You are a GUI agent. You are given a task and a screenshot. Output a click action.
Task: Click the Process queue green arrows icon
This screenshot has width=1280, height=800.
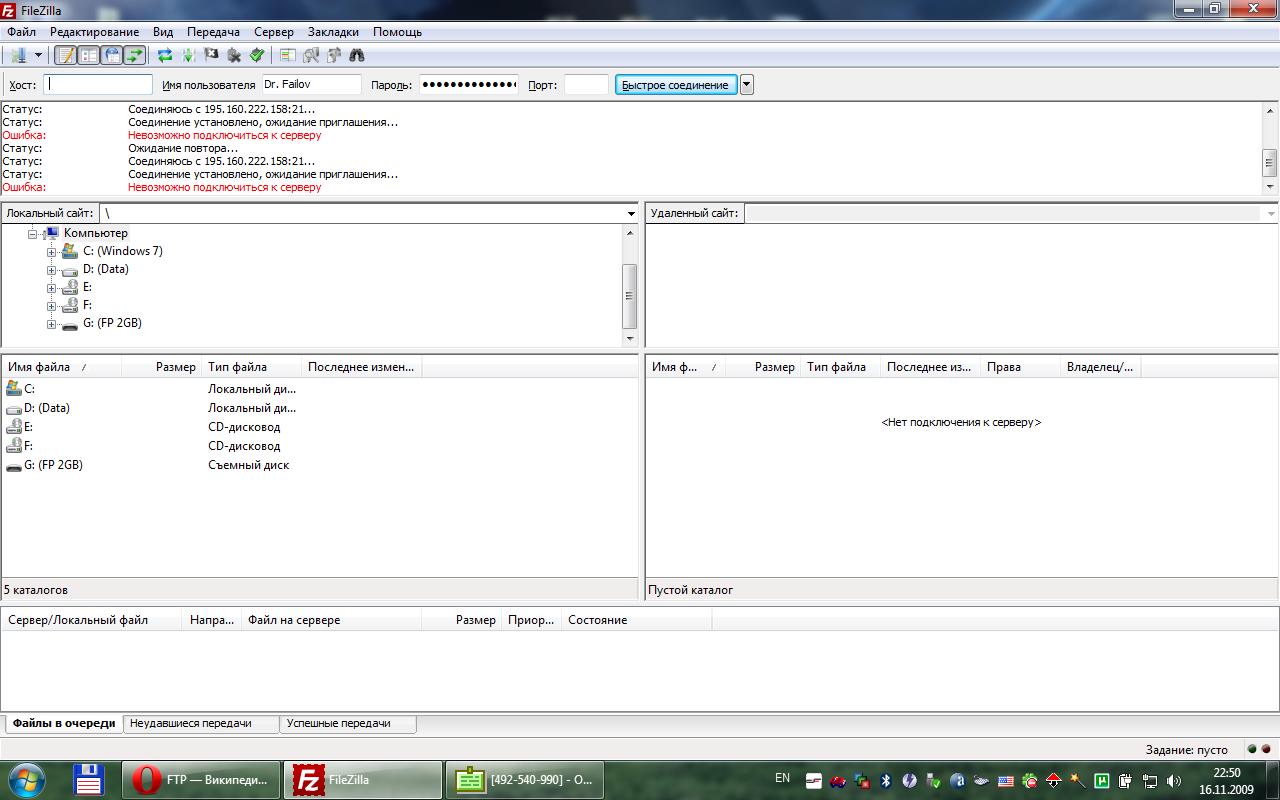188,56
